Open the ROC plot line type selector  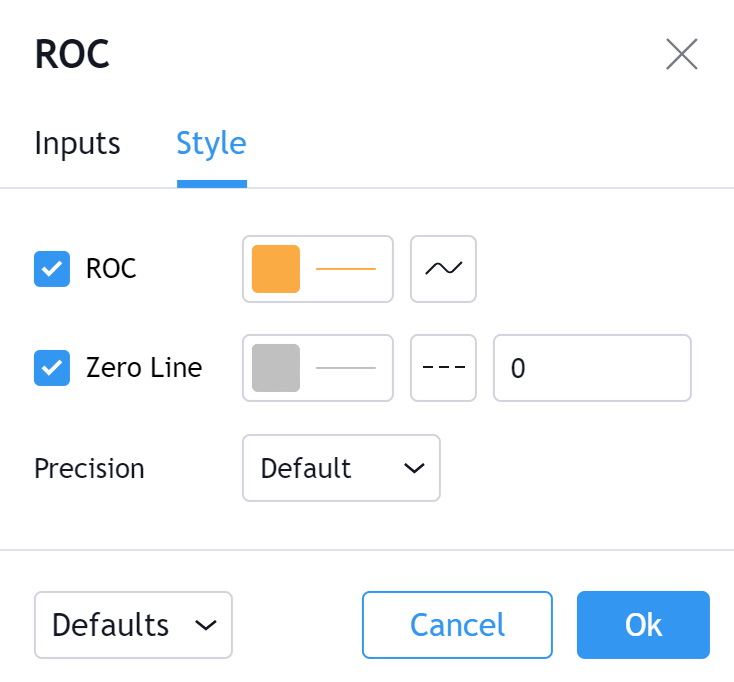click(443, 269)
